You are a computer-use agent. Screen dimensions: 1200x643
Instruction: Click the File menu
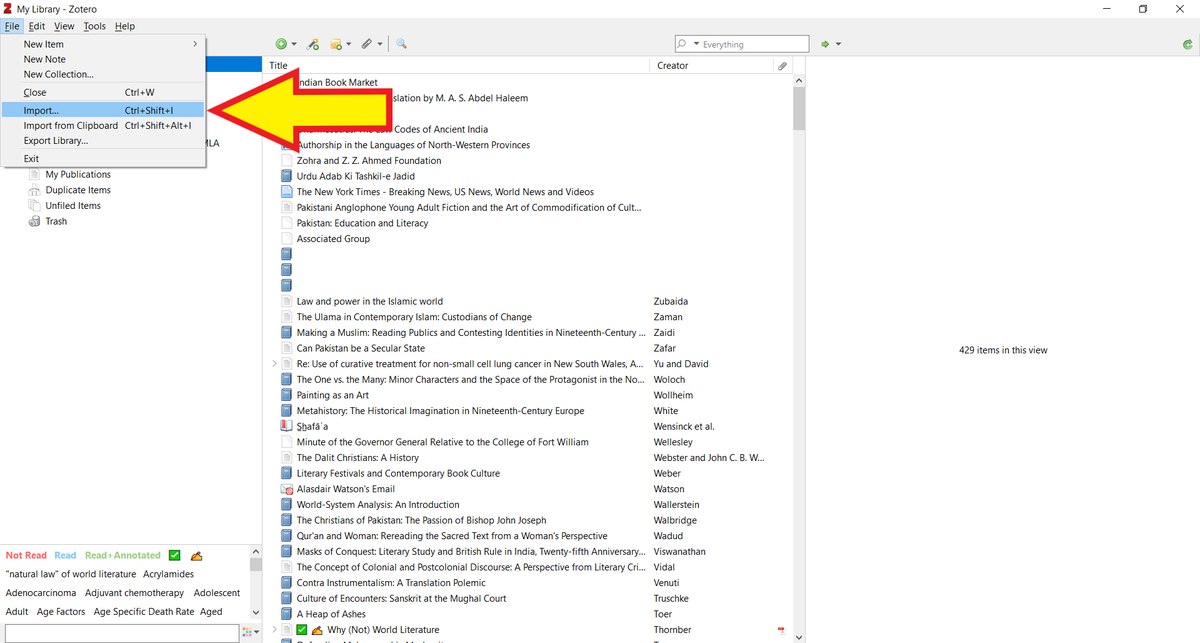pos(12,26)
